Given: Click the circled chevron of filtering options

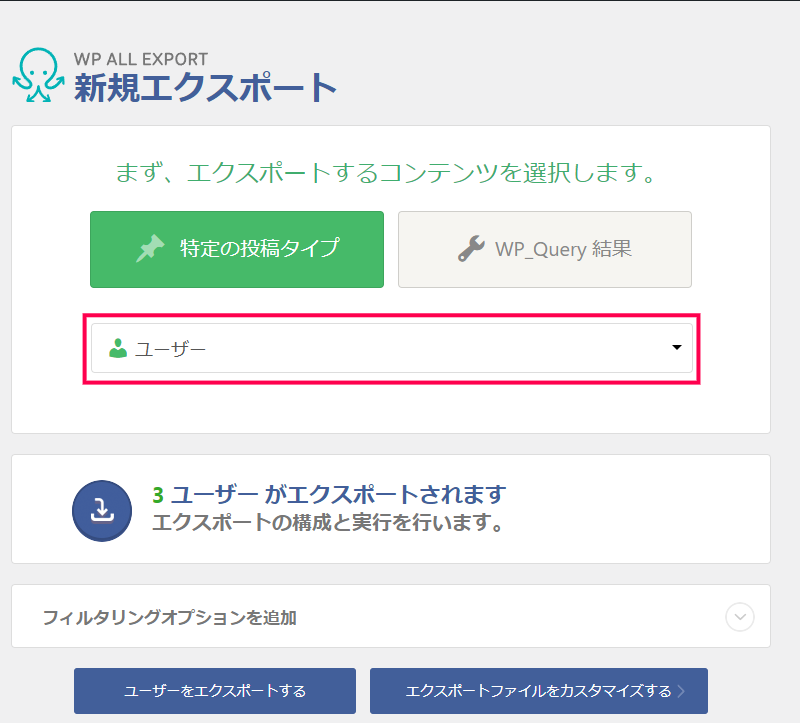Looking at the screenshot, I should point(740,617).
